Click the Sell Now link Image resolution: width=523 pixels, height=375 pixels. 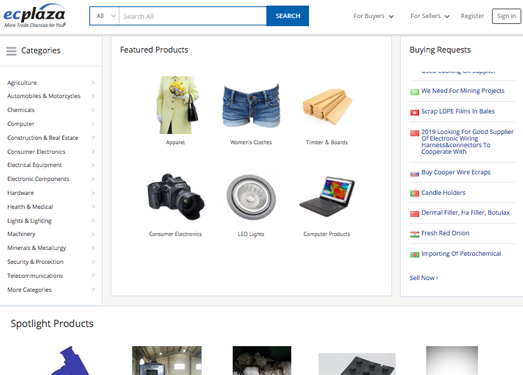[424, 278]
